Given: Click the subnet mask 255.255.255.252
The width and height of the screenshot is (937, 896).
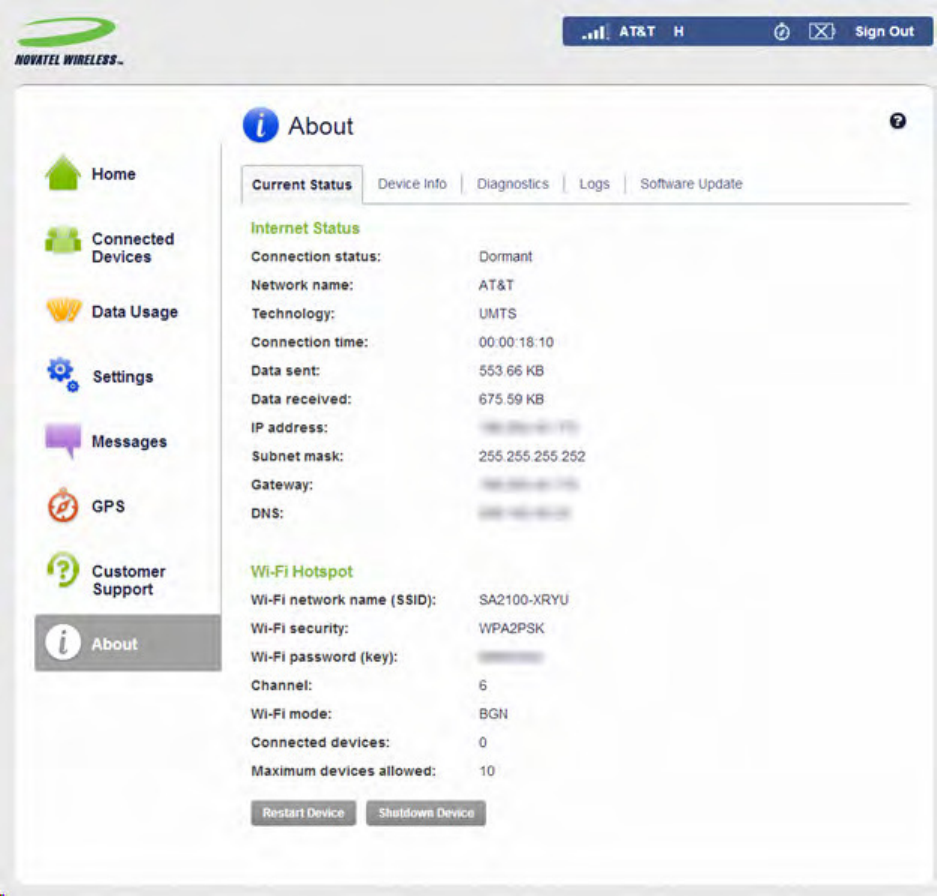Looking at the screenshot, I should [x=532, y=457].
